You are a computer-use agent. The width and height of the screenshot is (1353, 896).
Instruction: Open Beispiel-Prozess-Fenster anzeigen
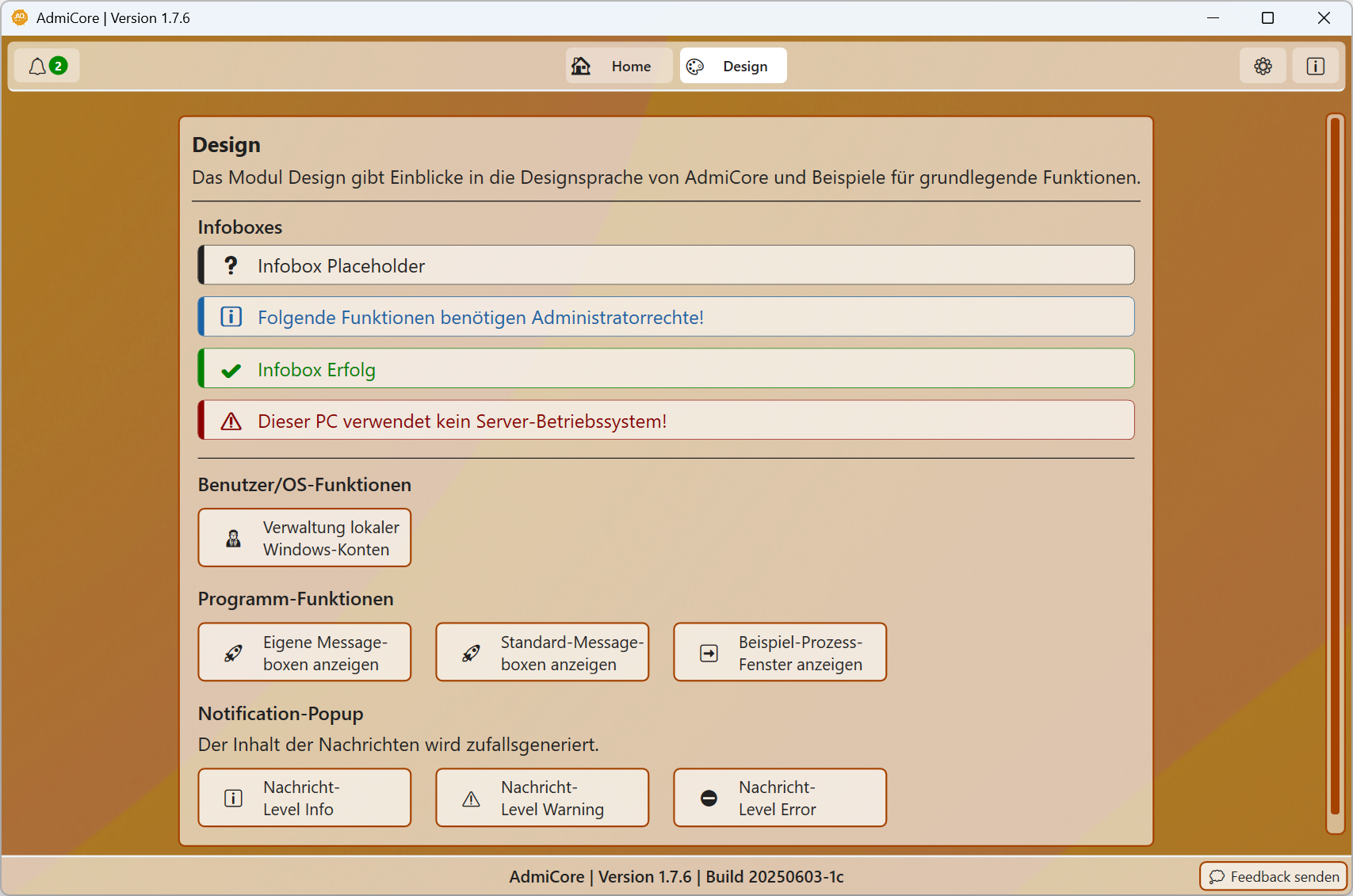780,652
